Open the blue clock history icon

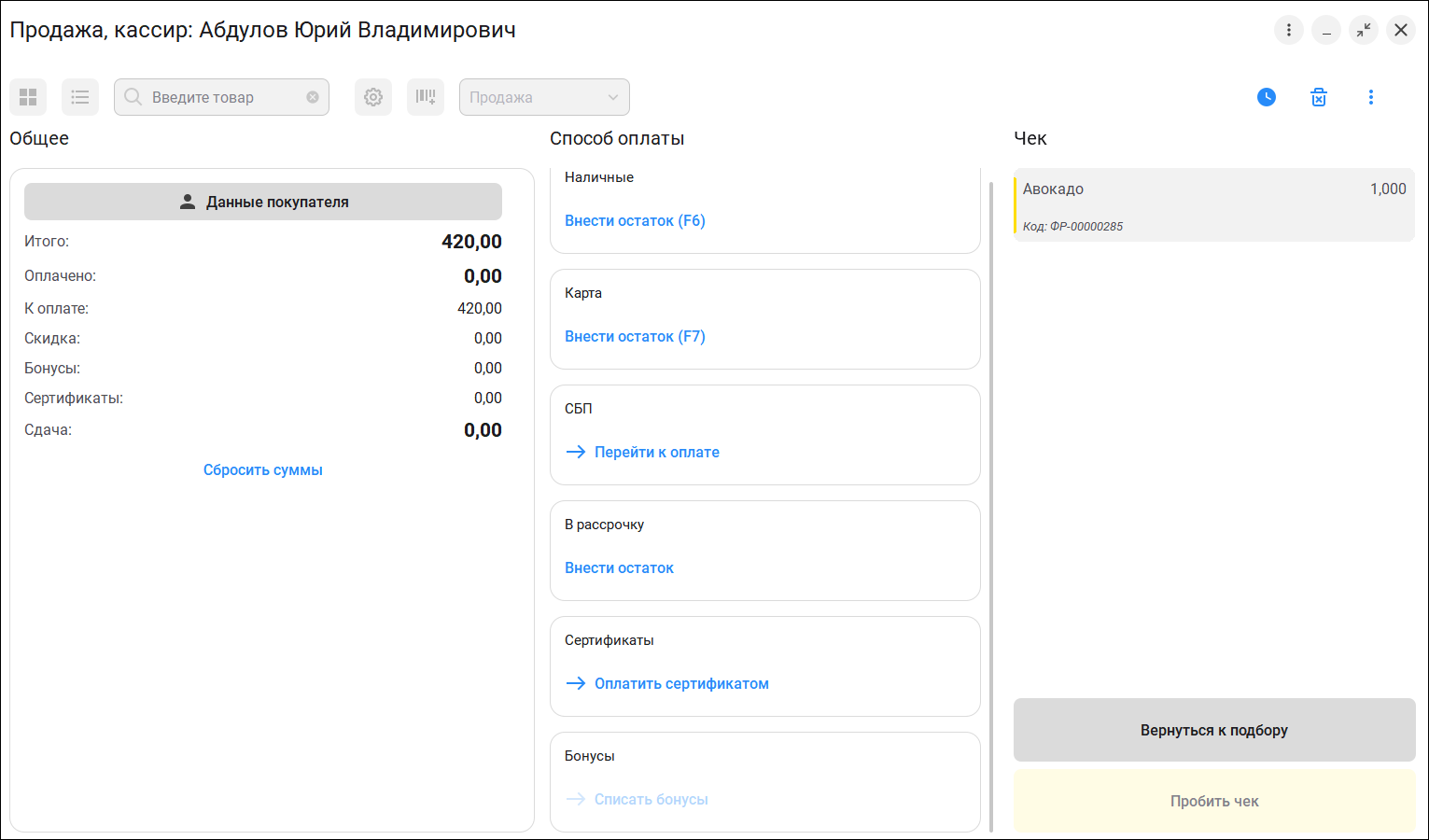pos(1267,97)
